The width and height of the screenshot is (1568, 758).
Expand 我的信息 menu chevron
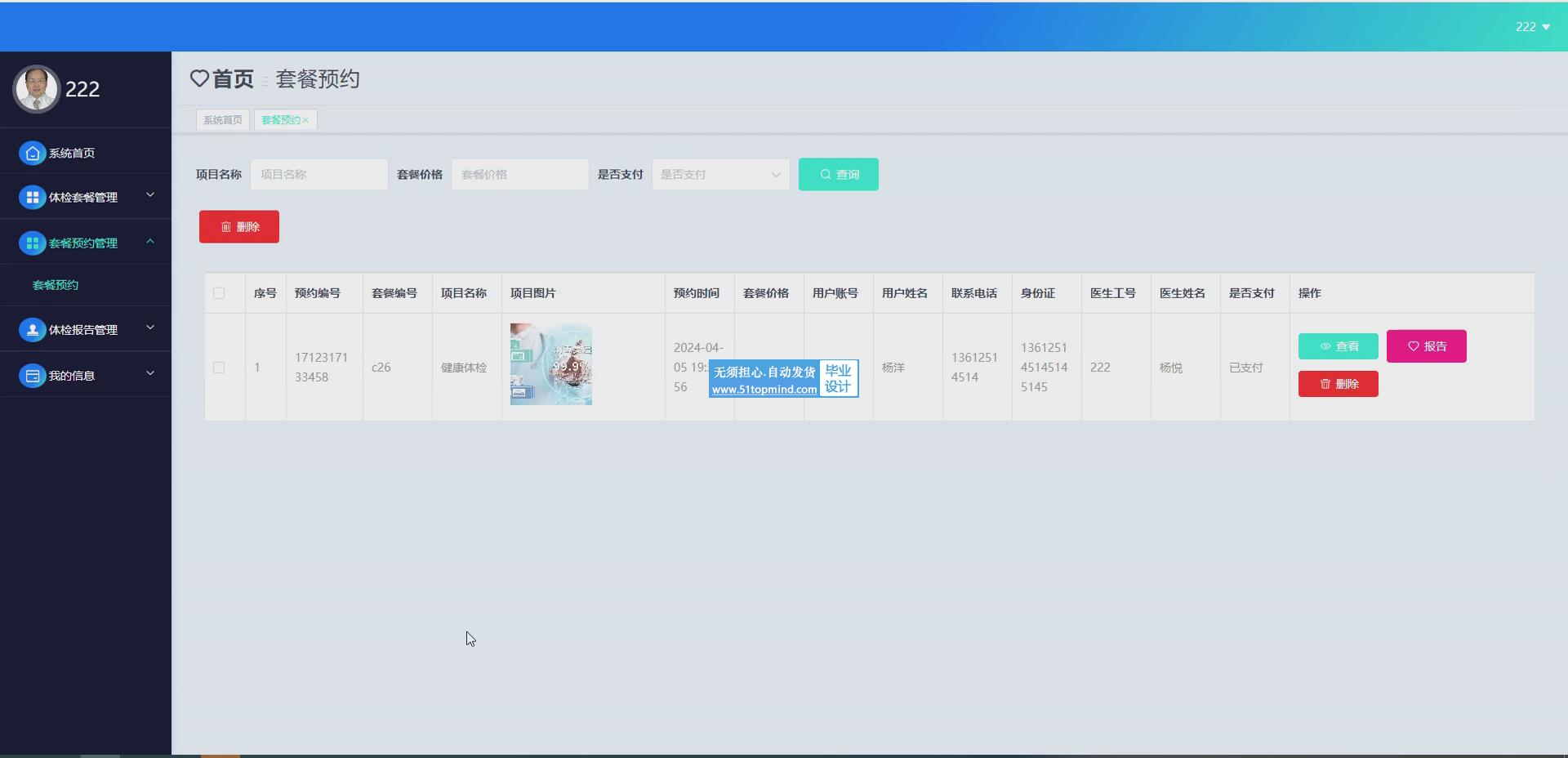[150, 373]
